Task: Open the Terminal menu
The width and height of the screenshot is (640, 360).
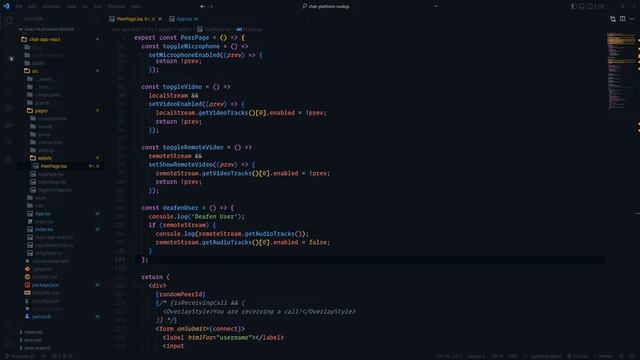Action: pyautogui.click(x=116, y=7)
